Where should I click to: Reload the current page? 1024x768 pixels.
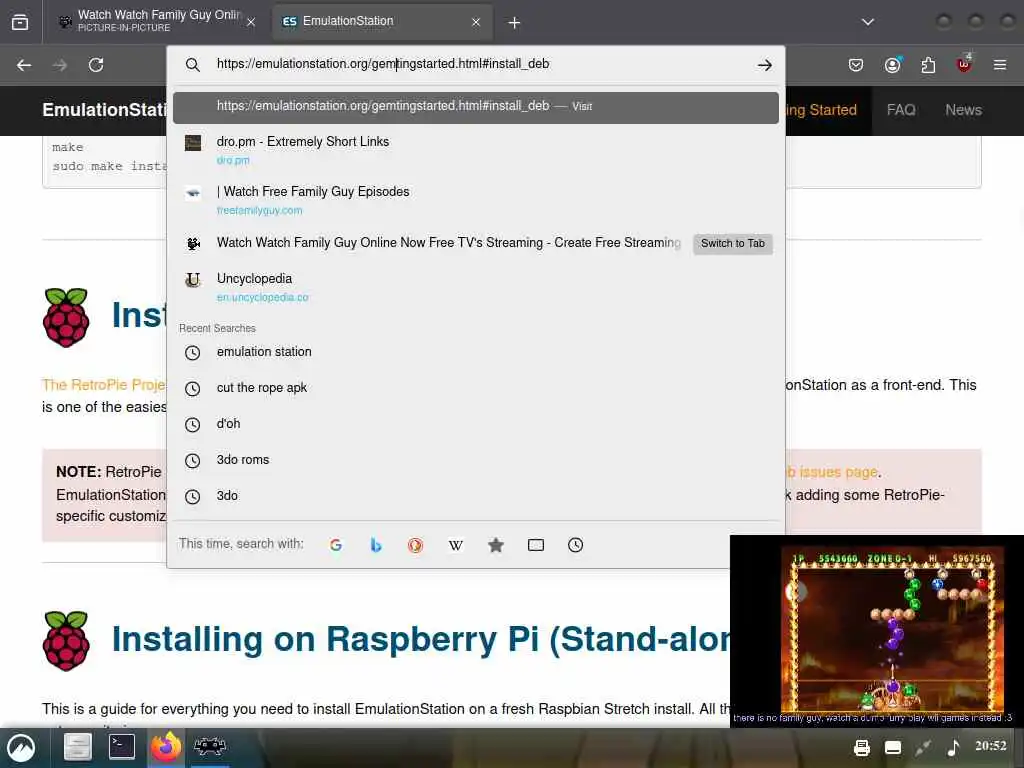[96, 65]
